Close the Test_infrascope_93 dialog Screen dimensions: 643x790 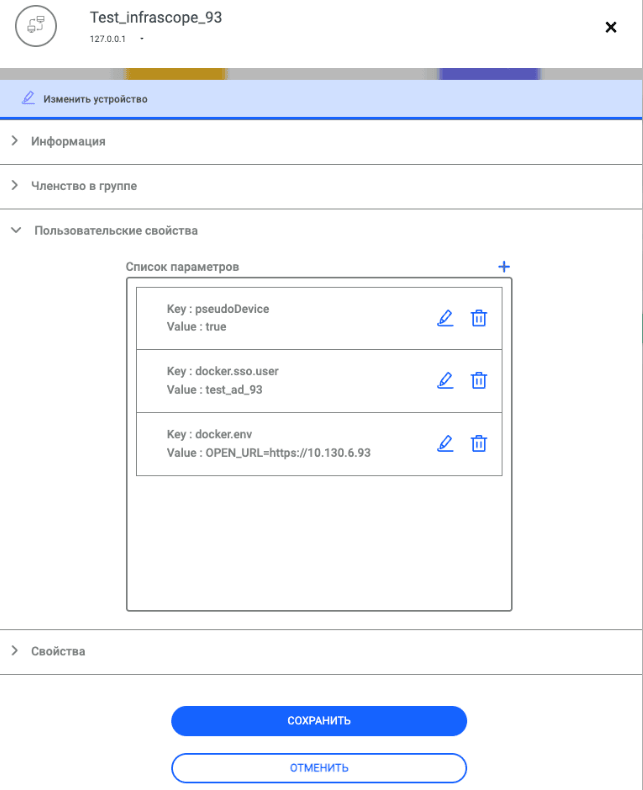(x=611, y=27)
